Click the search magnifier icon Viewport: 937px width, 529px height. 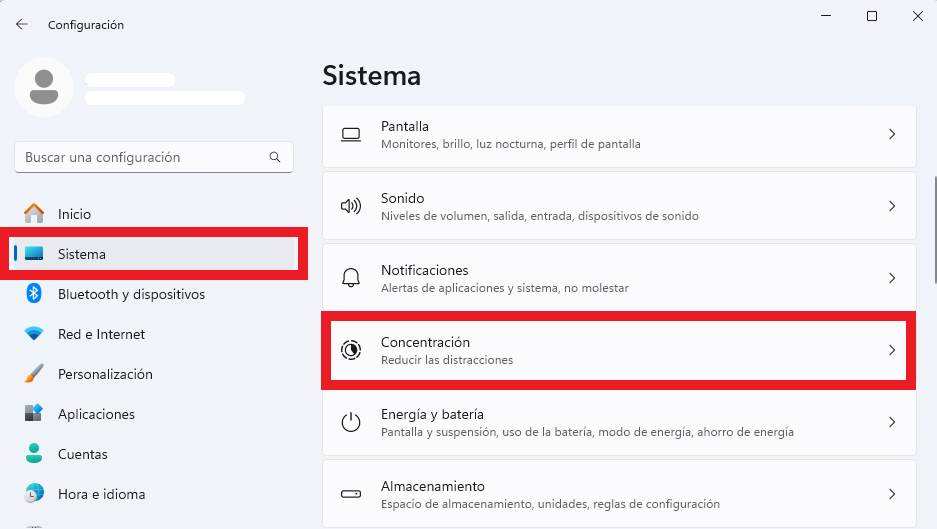275,157
